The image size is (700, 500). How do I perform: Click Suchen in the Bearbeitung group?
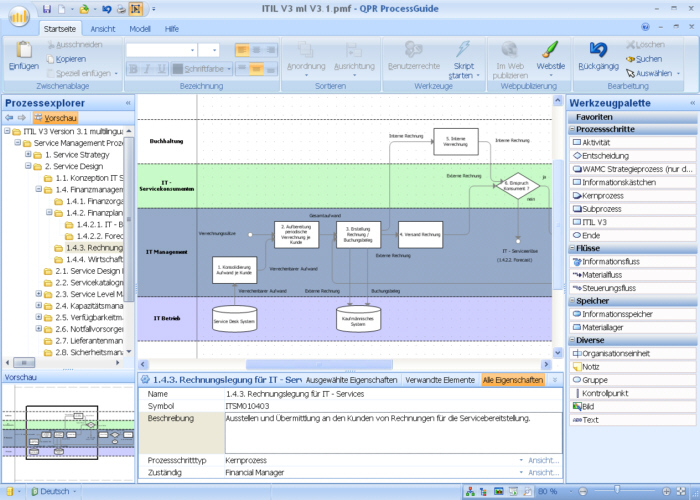tap(643, 59)
